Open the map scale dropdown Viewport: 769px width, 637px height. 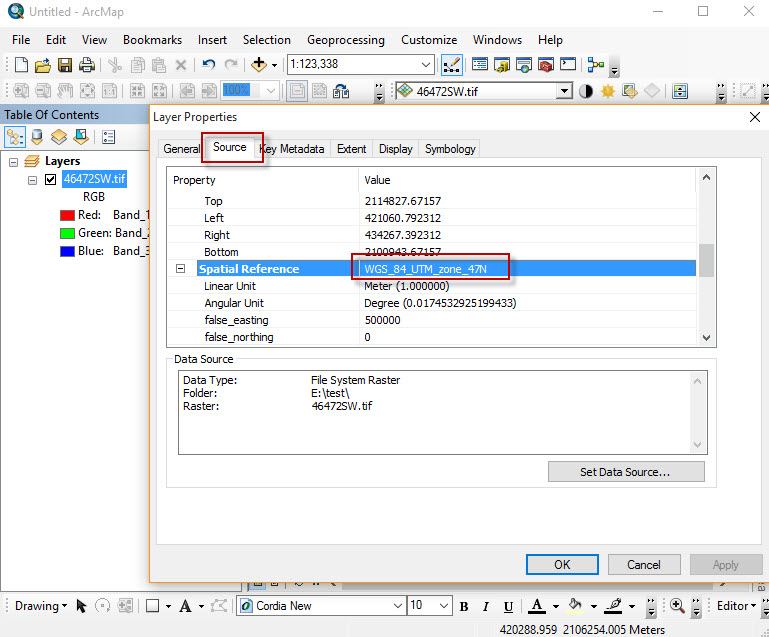426,64
